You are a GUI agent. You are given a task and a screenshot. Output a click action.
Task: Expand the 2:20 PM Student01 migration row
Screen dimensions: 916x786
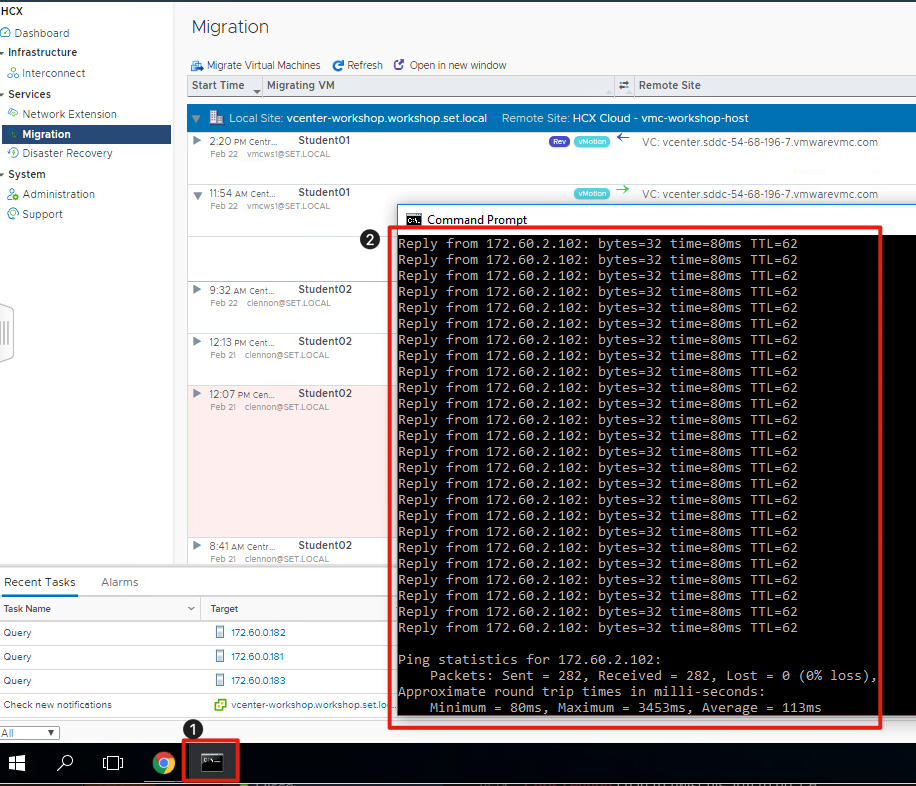pyautogui.click(x=197, y=141)
